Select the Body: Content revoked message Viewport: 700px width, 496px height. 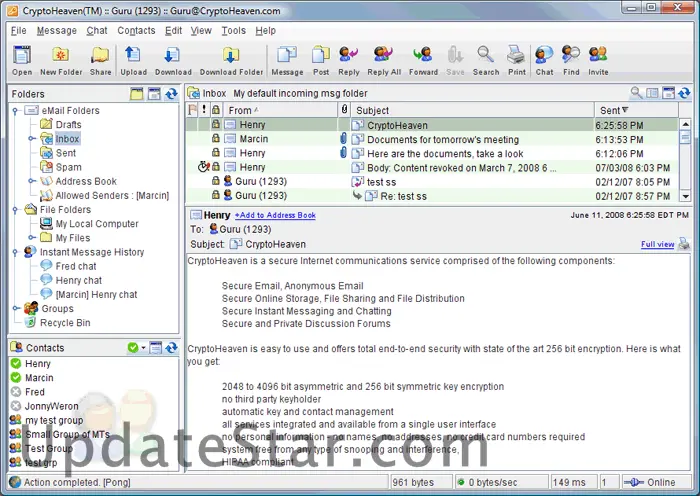432,167
